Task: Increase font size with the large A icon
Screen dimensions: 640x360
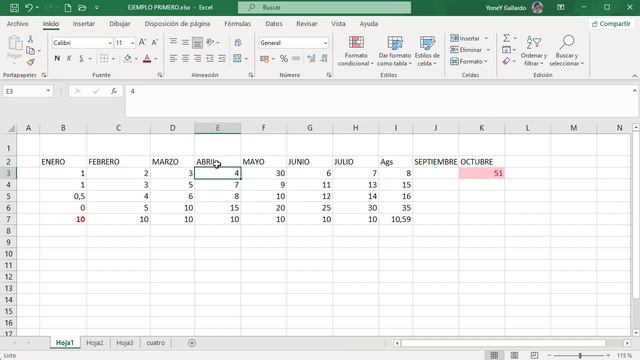Action: coord(142,42)
